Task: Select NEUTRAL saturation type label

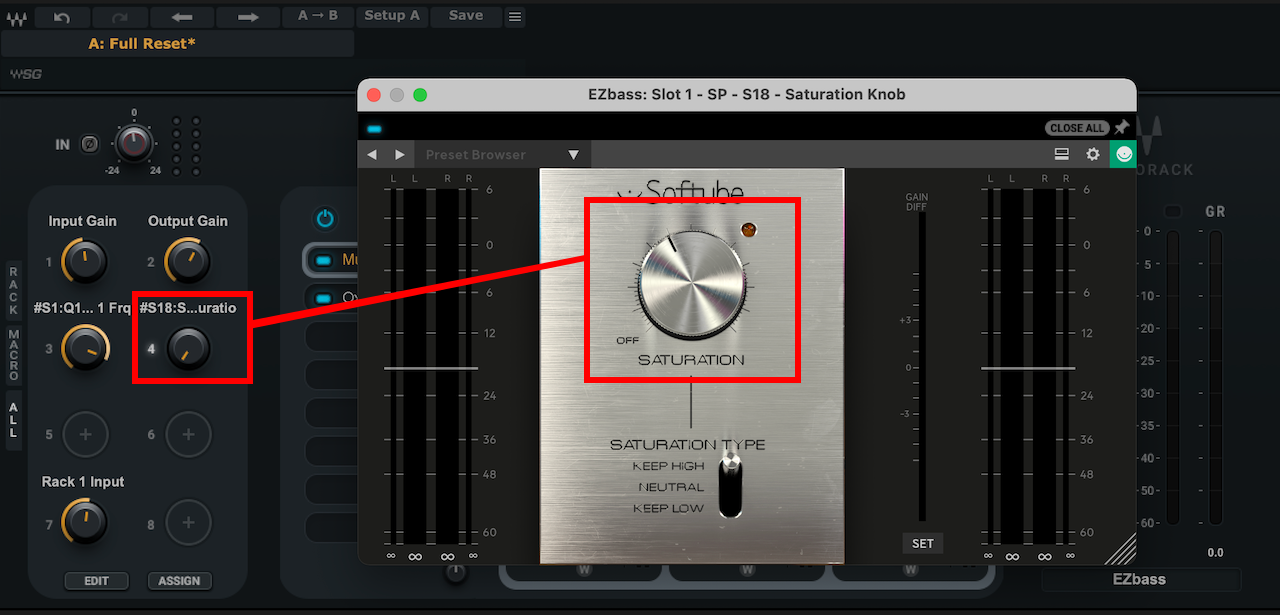Action: click(x=671, y=487)
